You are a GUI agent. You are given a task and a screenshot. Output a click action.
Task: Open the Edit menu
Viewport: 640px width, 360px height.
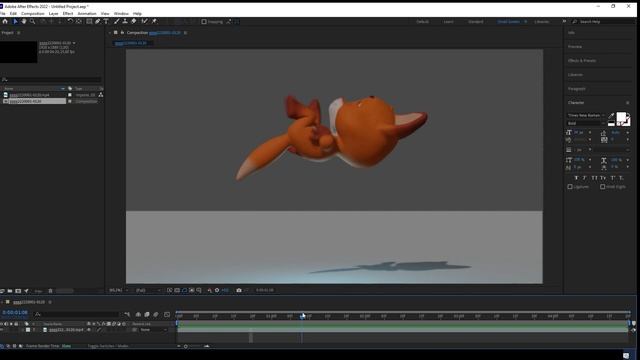[13, 13]
